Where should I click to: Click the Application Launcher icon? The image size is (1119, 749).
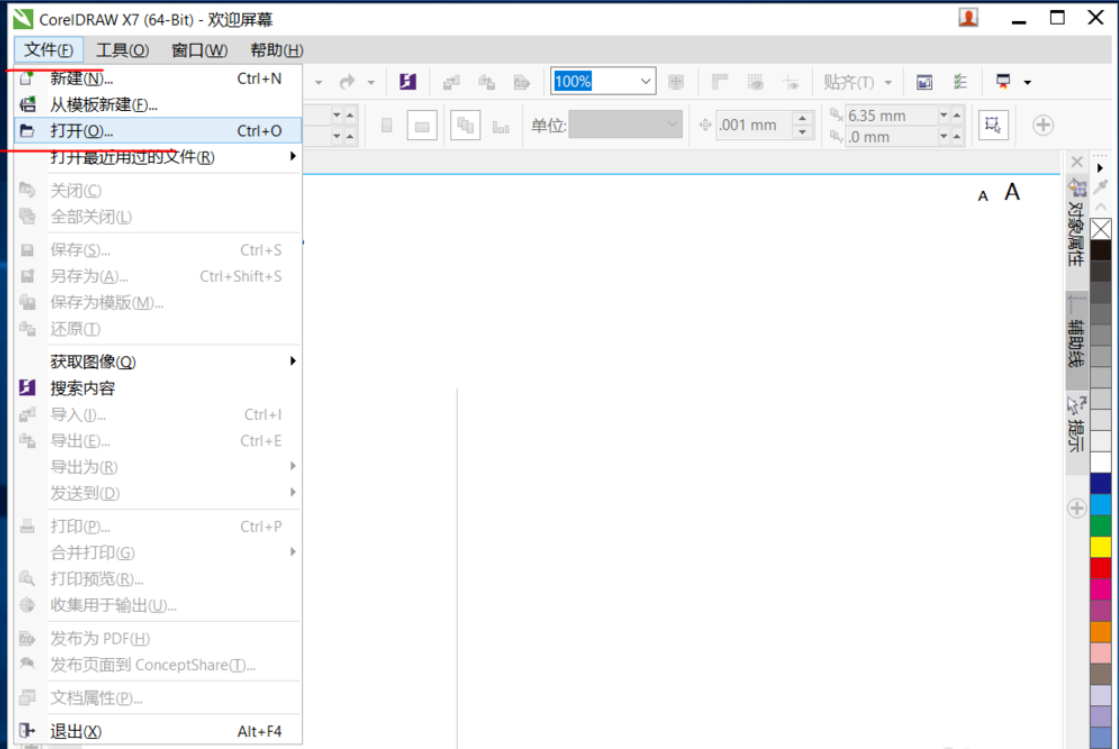pyautogui.click(x=1002, y=82)
